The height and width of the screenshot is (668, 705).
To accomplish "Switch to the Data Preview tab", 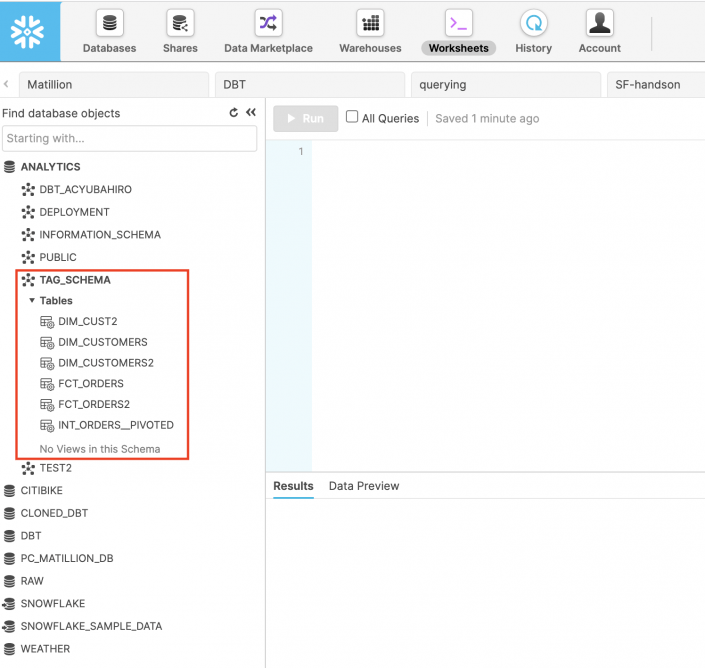I will pos(364,486).
